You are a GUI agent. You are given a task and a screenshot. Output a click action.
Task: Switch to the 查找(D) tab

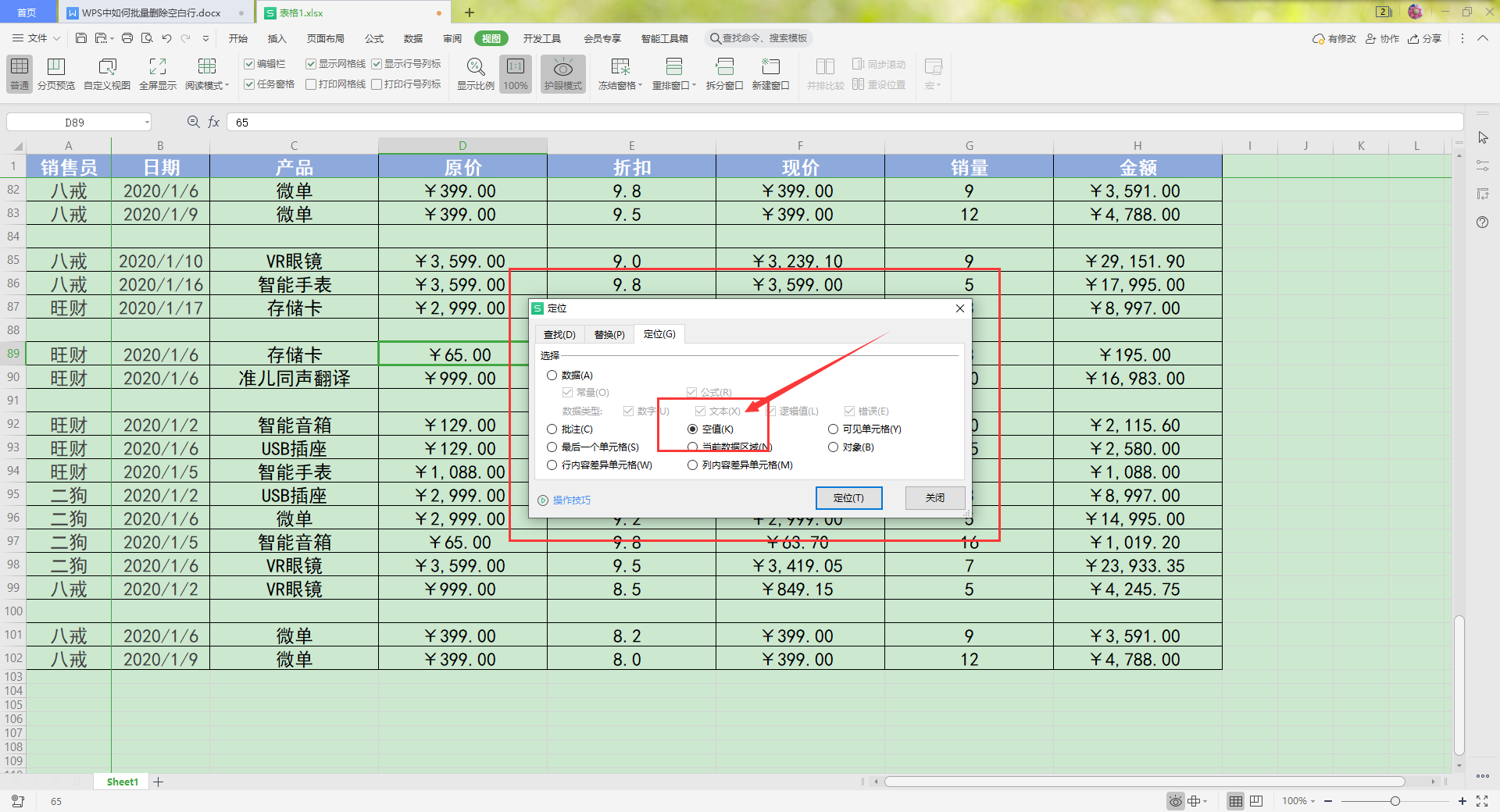[559, 334]
